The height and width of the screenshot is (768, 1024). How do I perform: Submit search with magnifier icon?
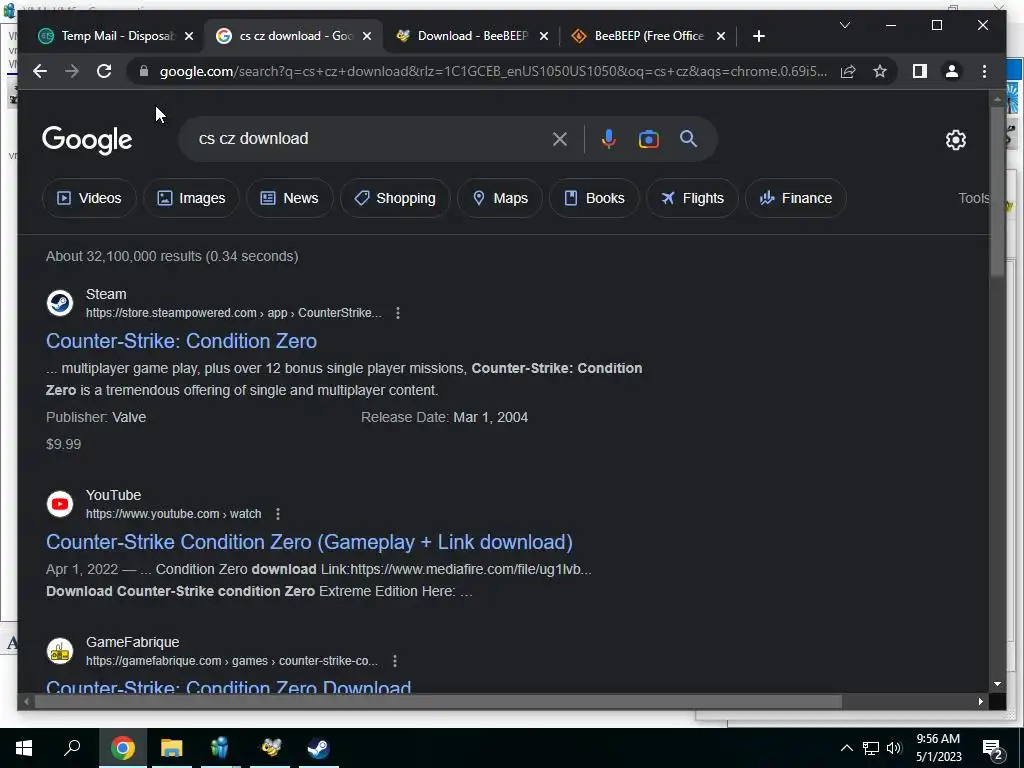click(688, 139)
